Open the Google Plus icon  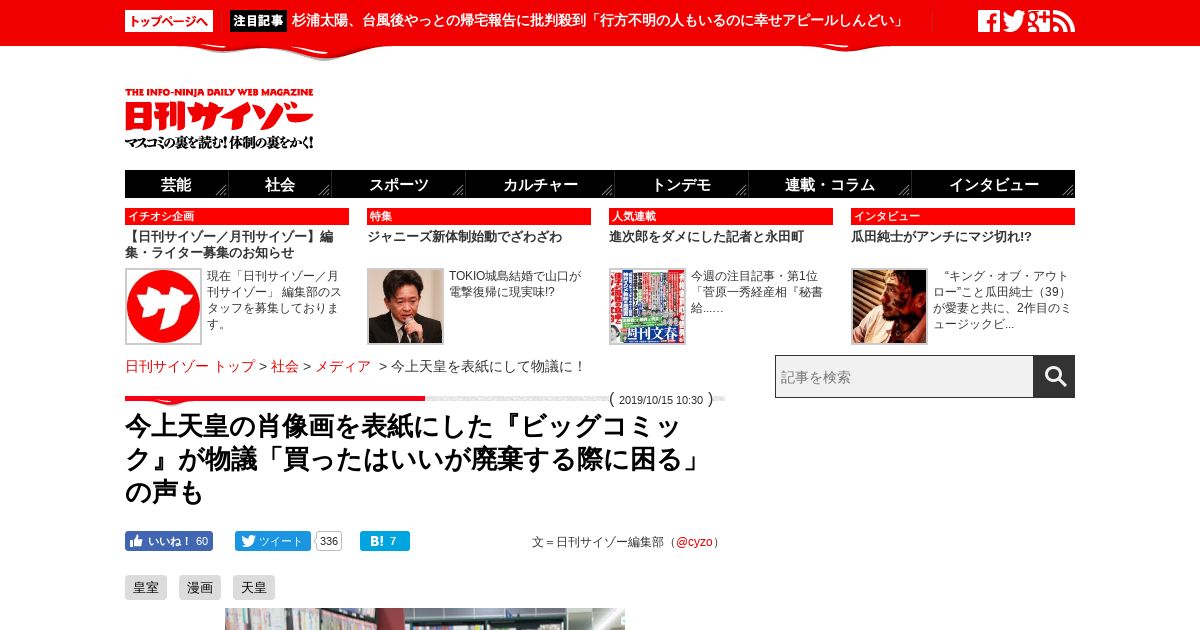pyautogui.click(x=1039, y=21)
